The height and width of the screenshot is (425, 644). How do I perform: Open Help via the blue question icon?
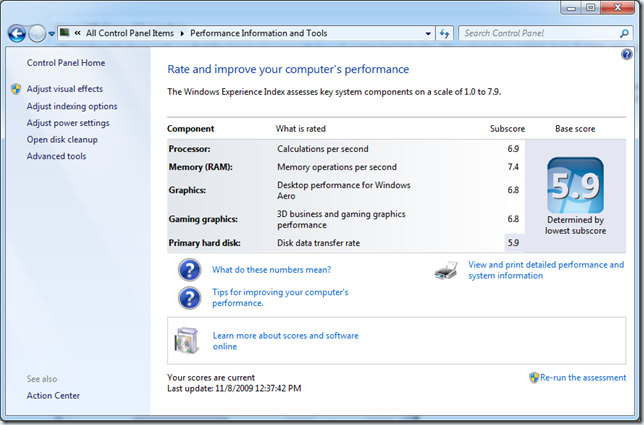[x=626, y=54]
